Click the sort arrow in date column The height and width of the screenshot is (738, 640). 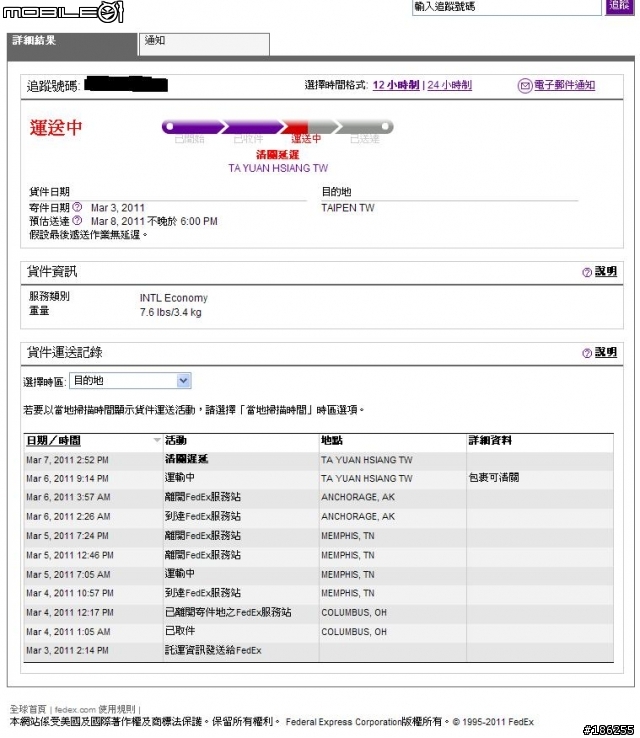point(157,440)
